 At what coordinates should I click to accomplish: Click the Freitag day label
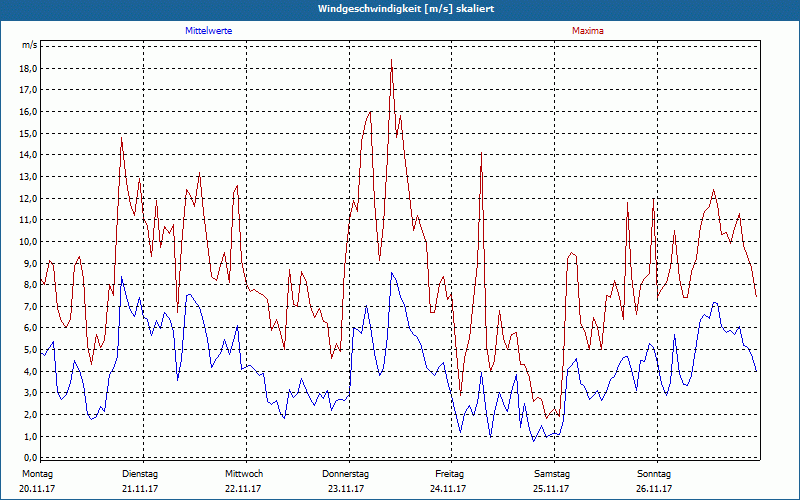point(449,474)
